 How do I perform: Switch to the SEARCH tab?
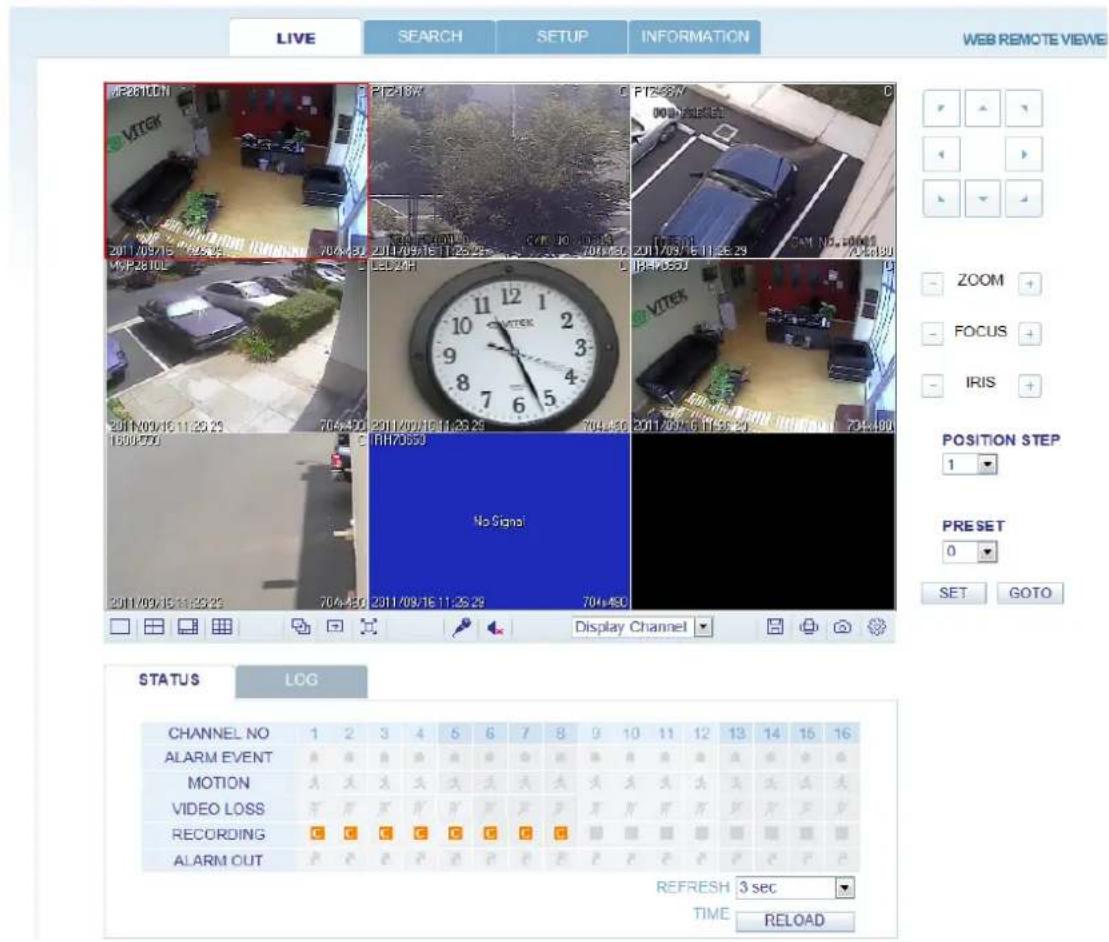pyautogui.click(x=429, y=37)
